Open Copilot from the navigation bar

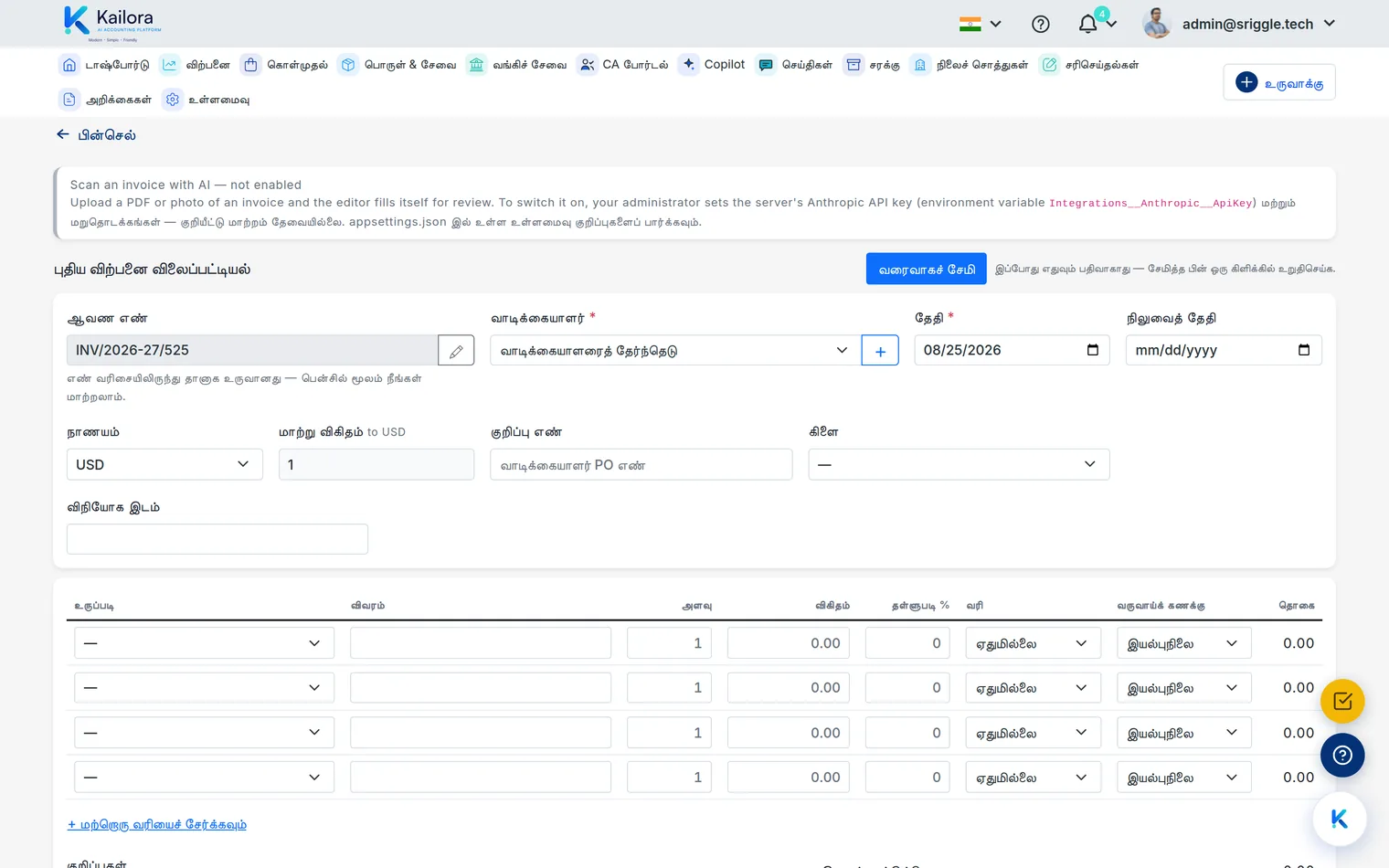713,65
